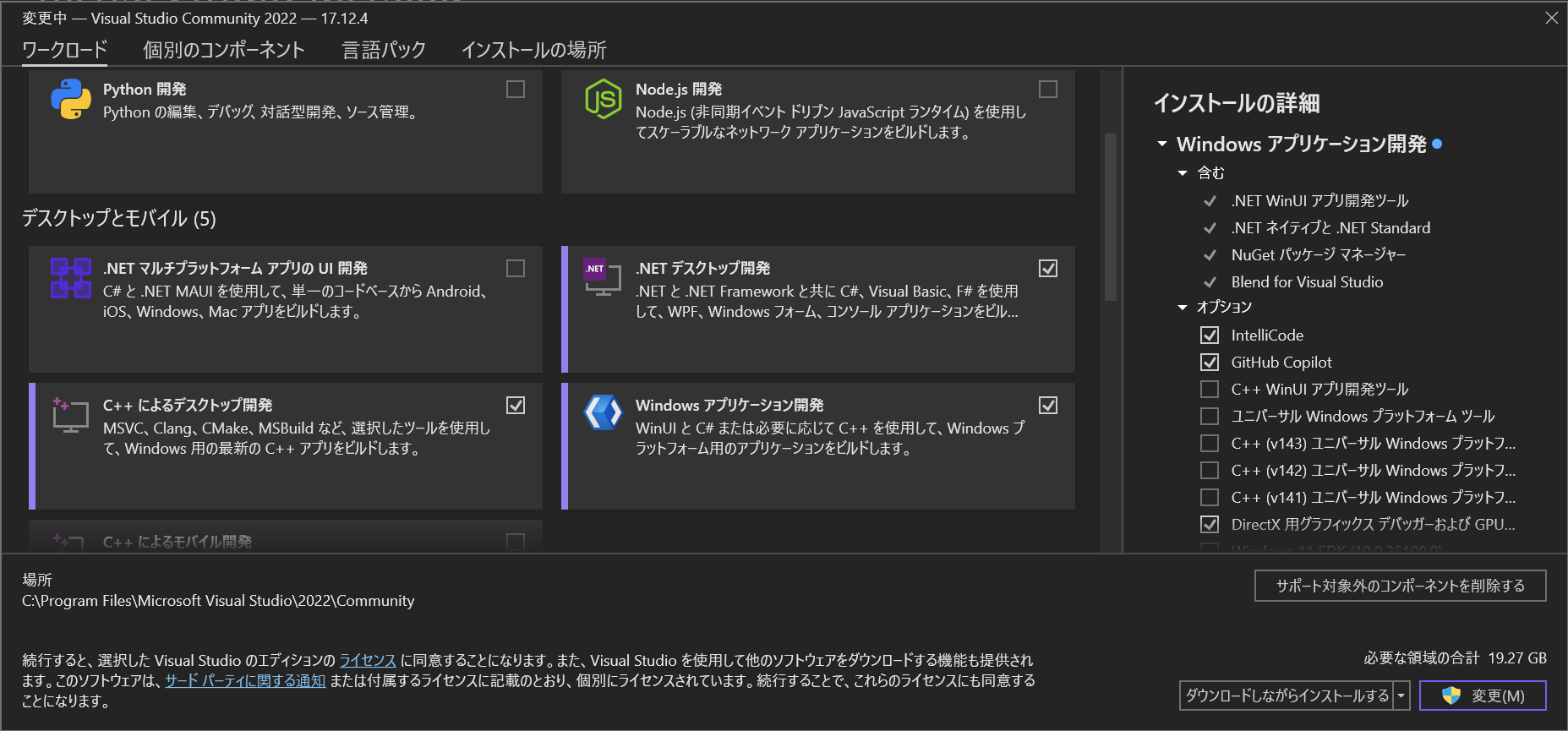The height and width of the screenshot is (731, 1568).
Task: Click the .NET desktop development icon
Action: tap(603, 278)
